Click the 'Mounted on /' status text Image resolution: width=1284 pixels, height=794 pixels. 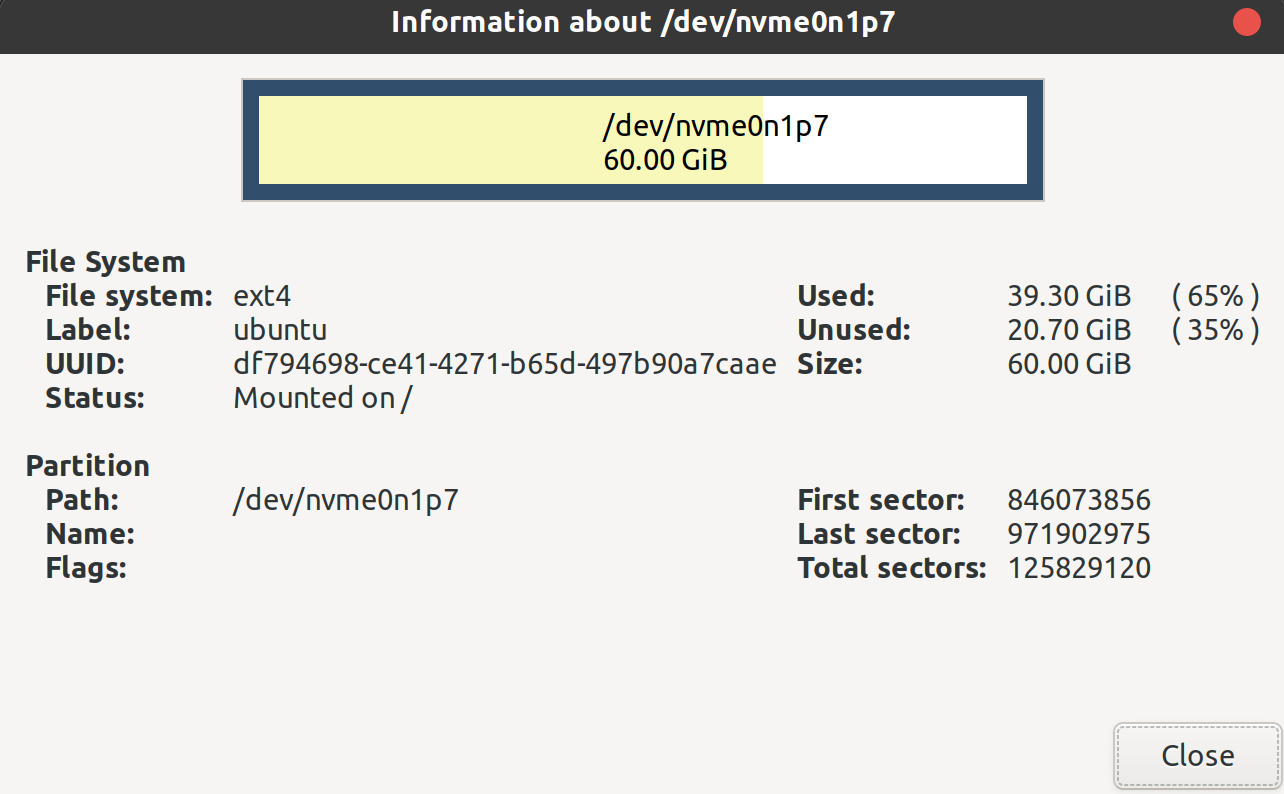322,398
